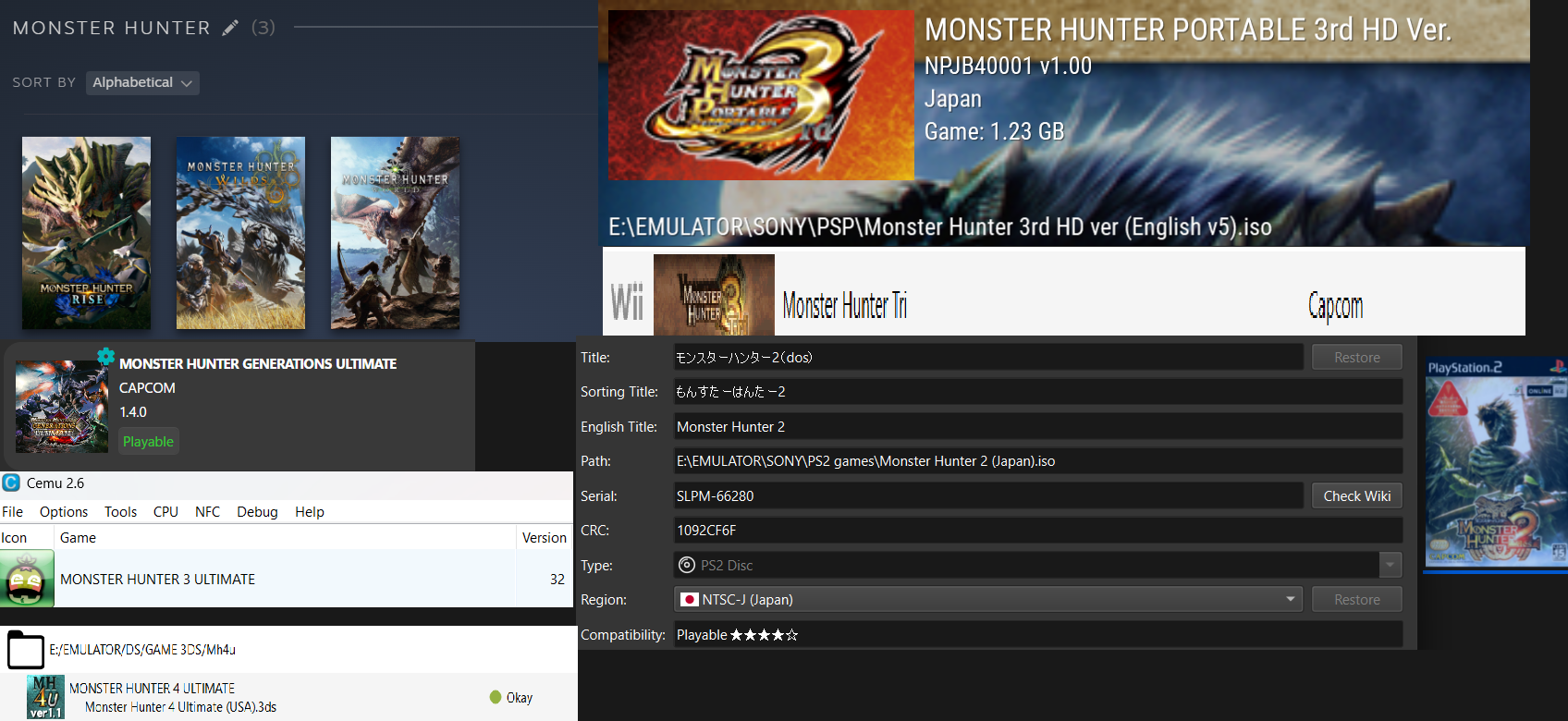Click the Cemu app logo icon
The height and width of the screenshot is (721, 1568).
(11, 483)
